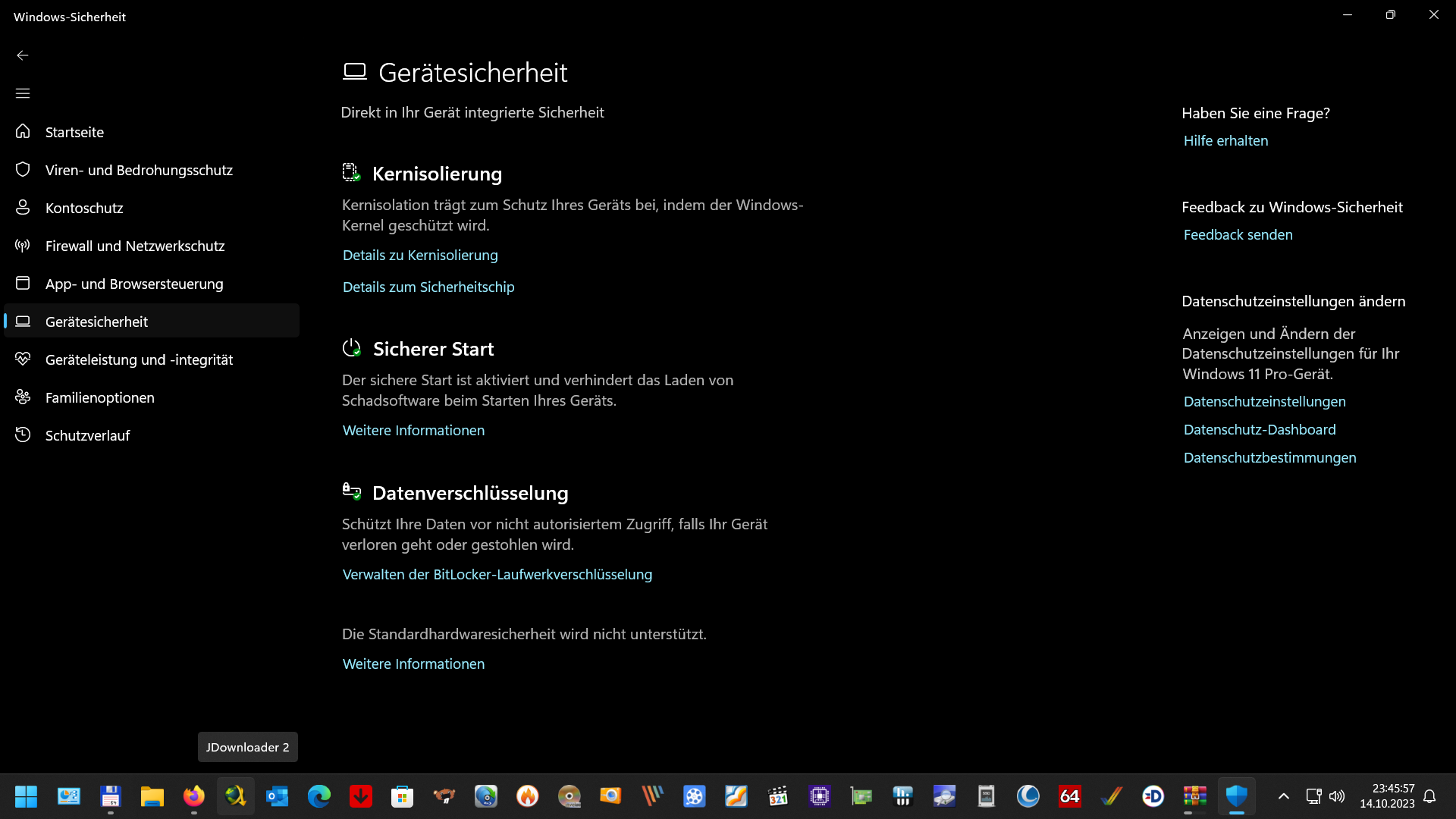Open Details zu Kernisolierung
Image resolution: width=1456 pixels, height=819 pixels.
[420, 256]
